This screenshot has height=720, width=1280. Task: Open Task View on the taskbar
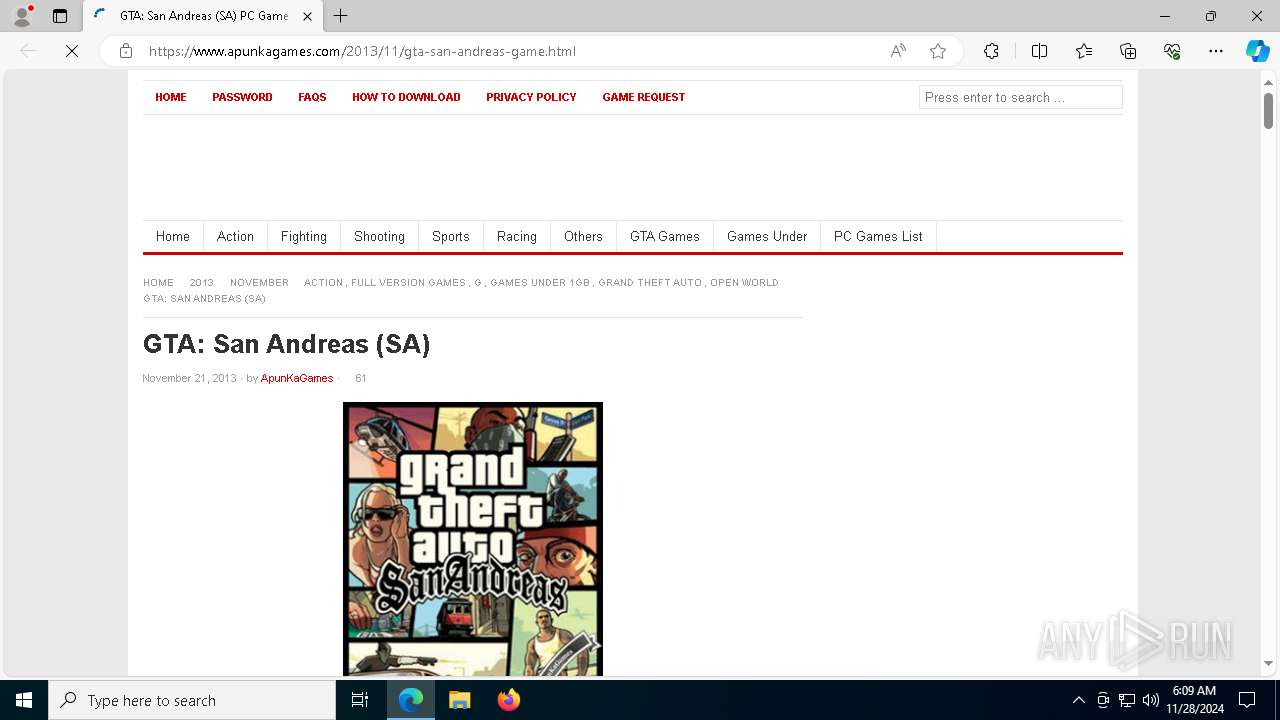coord(360,700)
